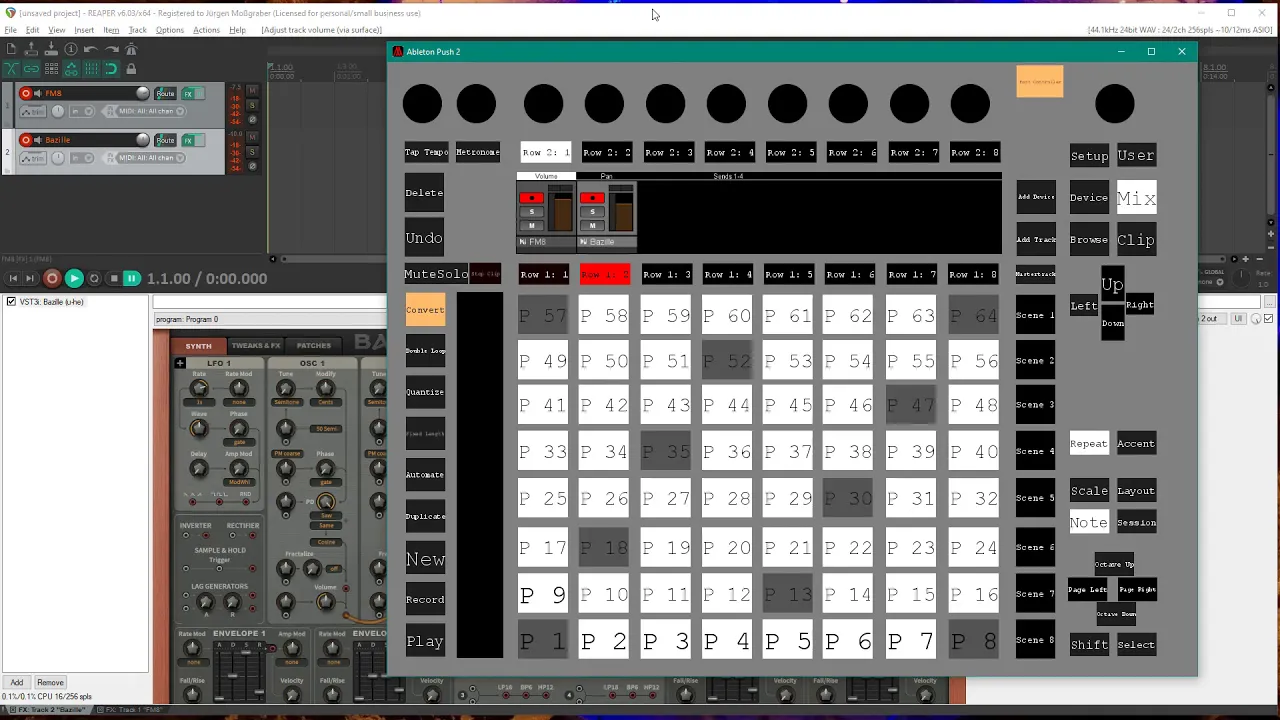
Task: Open the Insert menu
Action: point(84,30)
